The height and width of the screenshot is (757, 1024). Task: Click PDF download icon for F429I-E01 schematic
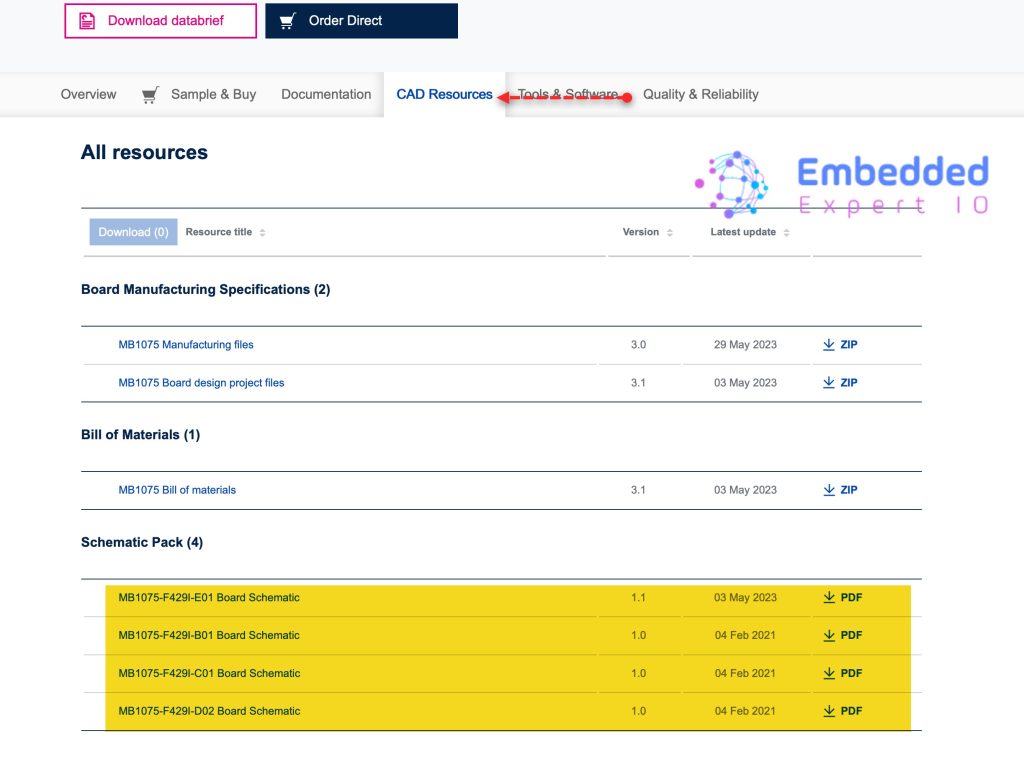click(x=828, y=598)
